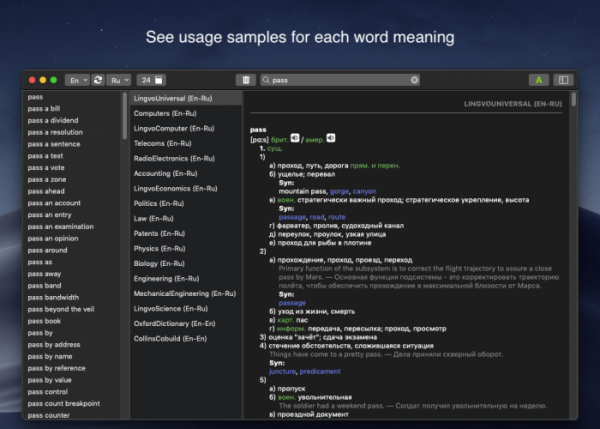Toggle the sidebar panel layout icon
The height and width of the screenshot is (429, 600).
coord(563,80)
